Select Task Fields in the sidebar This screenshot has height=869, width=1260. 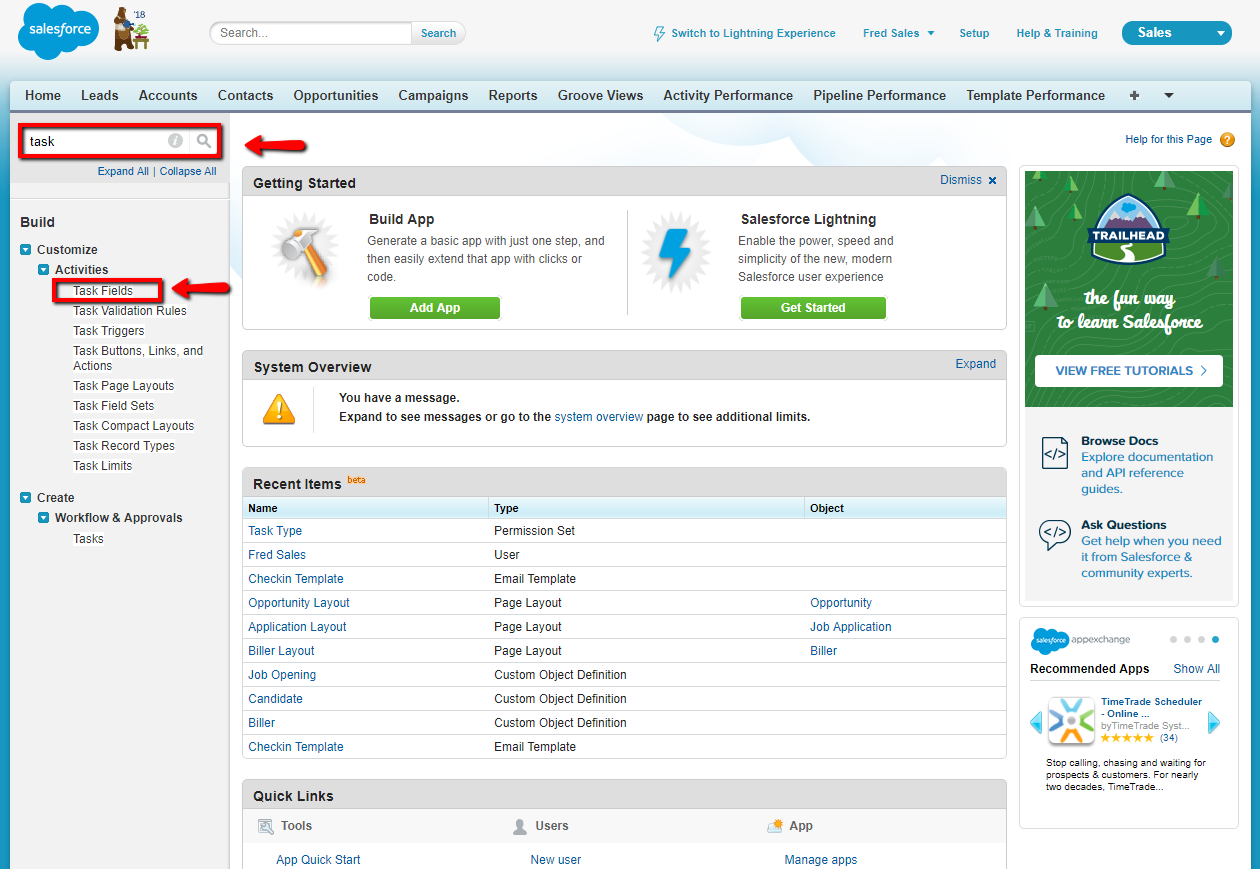[x=103, y=291]
